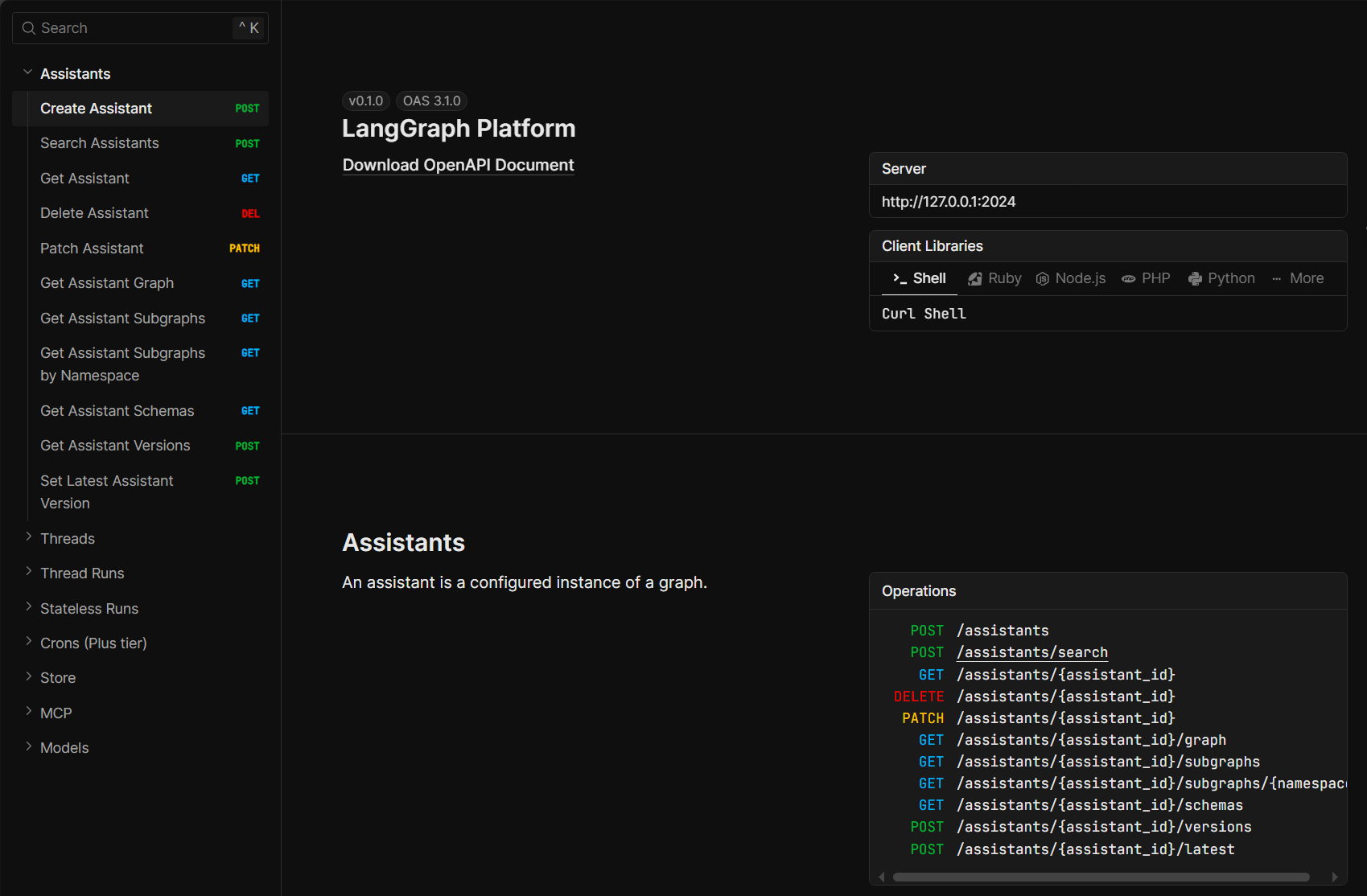The image size is (1367, 896).
Task: Select the Shell terminal icon
Action: [x=900, y=278]
